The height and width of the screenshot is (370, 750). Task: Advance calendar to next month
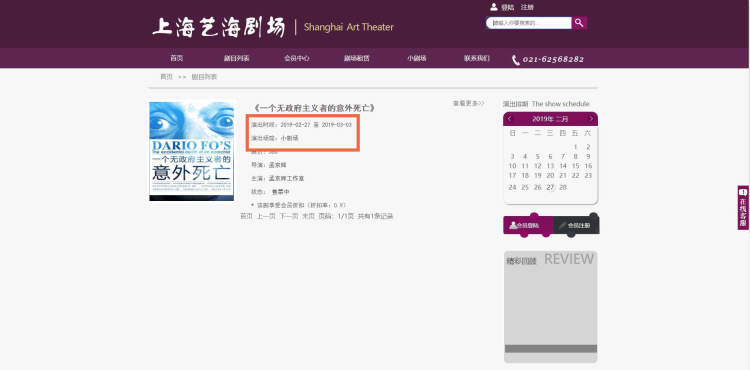[591, 119]
